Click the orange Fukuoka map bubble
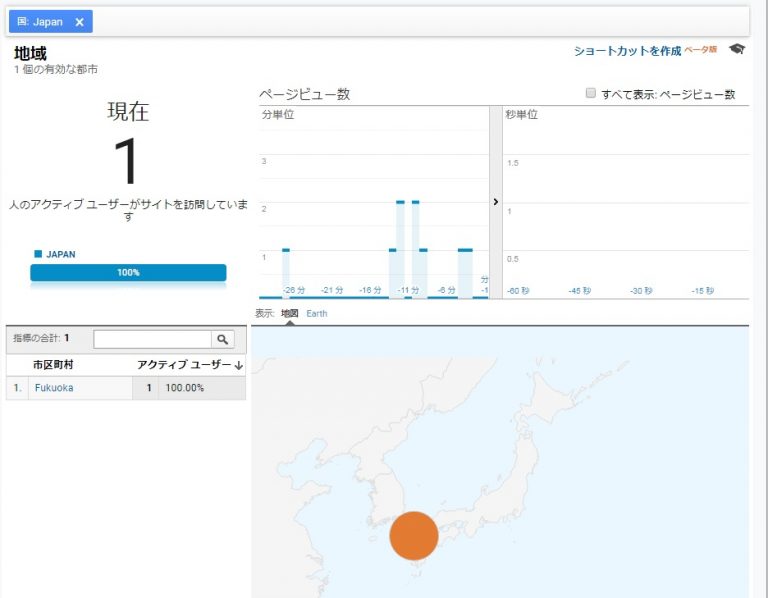Image resolution: width=768 pixels, height=598 pixels. 414,536
